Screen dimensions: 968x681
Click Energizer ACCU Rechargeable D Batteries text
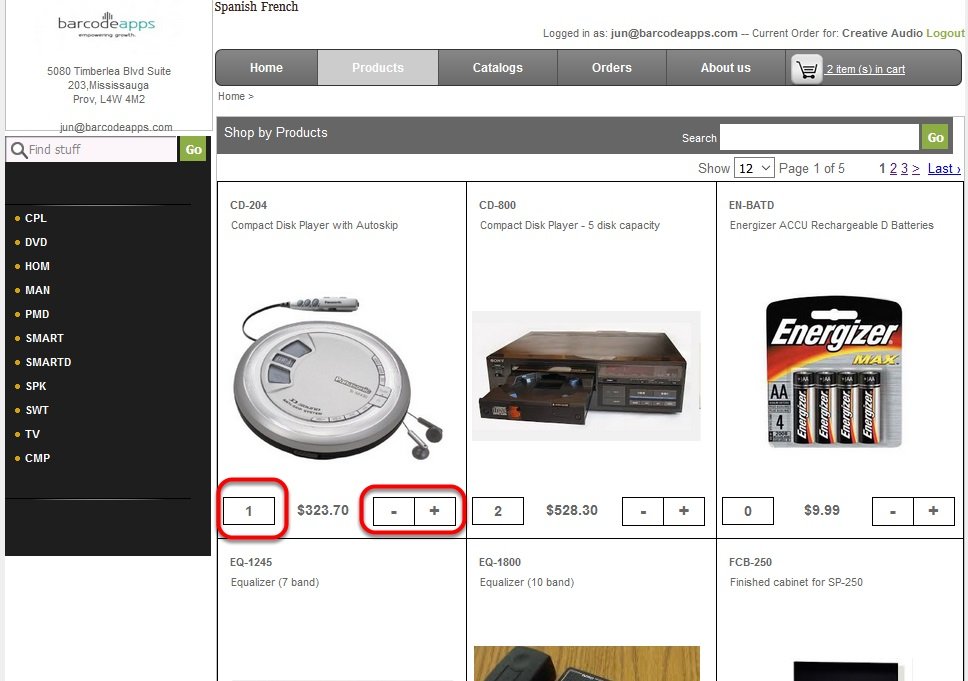[x=832, y=225]
